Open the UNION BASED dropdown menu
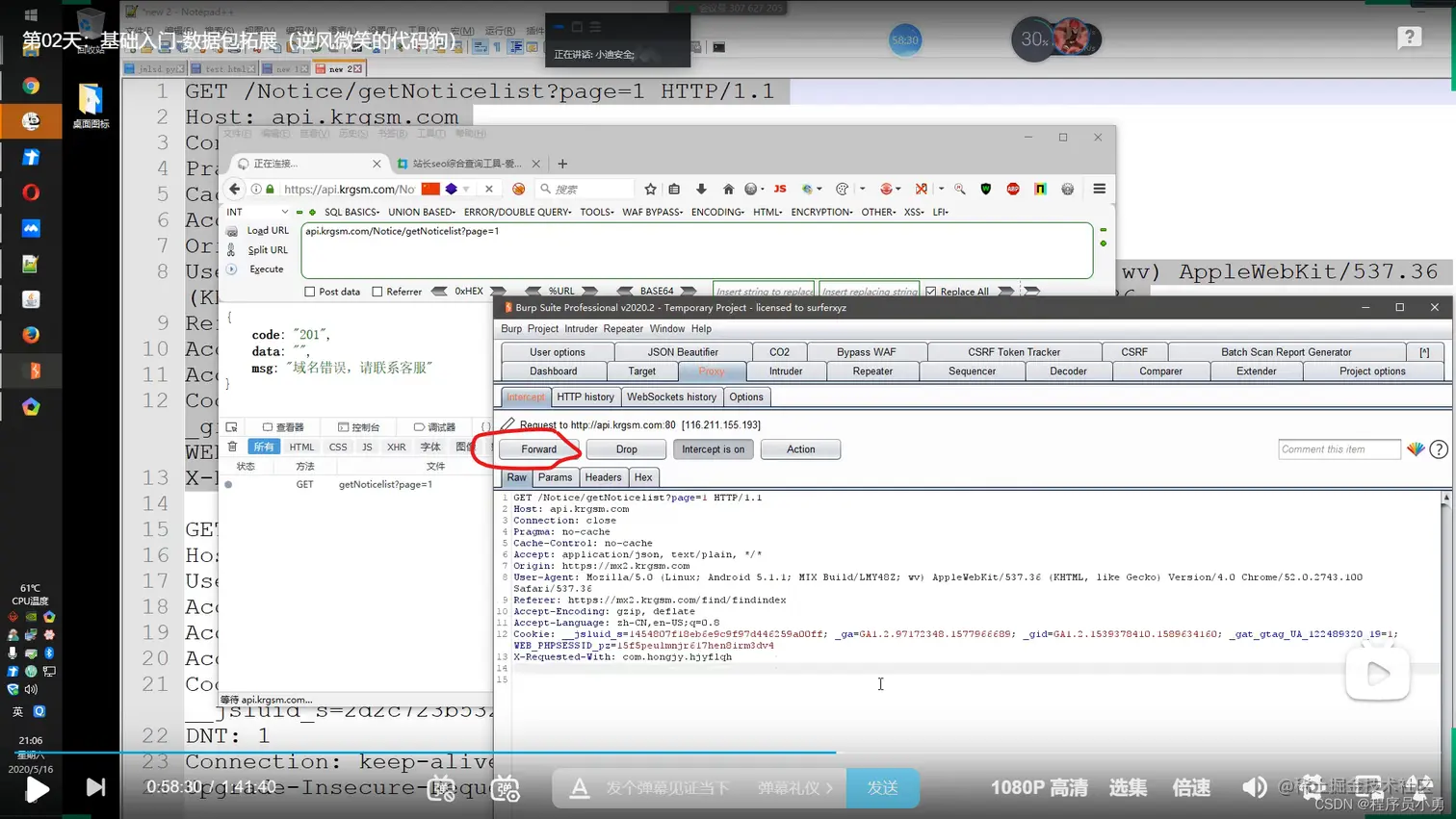Viewport: 1456px width, 819px height. point(422,212)
